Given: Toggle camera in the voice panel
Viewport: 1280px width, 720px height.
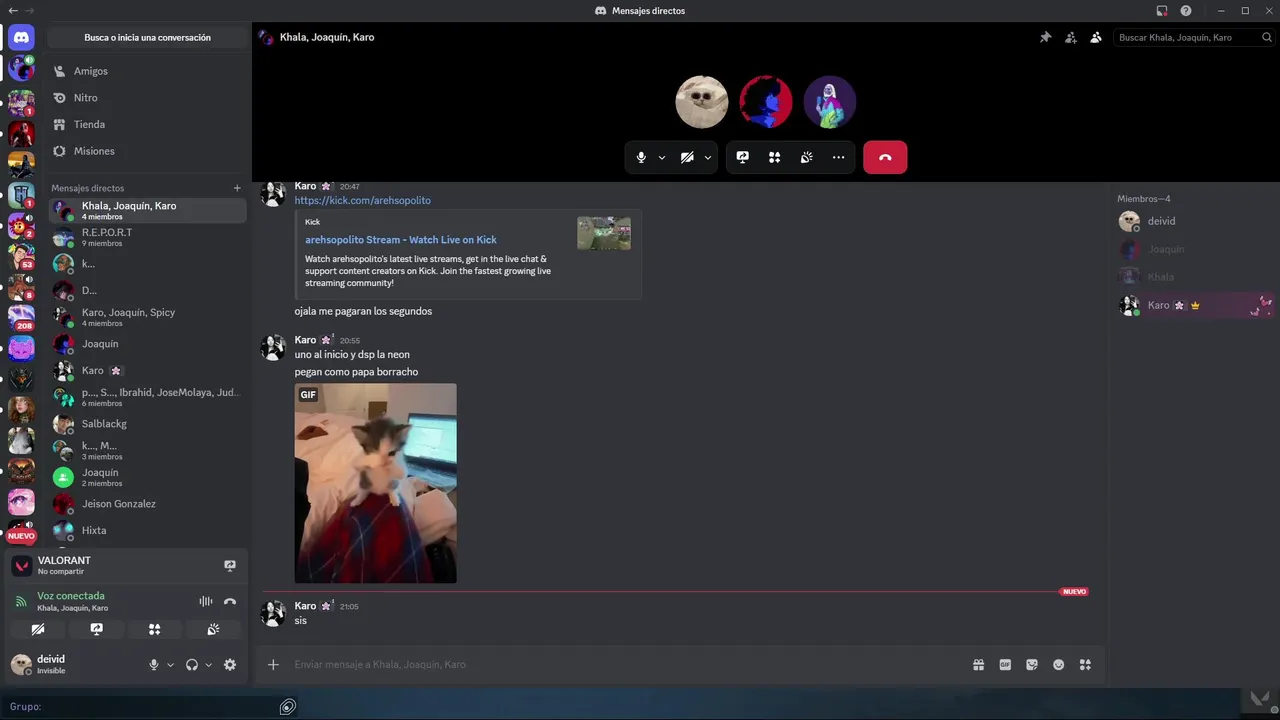Looking at the screenshot, I should point(38,629).
